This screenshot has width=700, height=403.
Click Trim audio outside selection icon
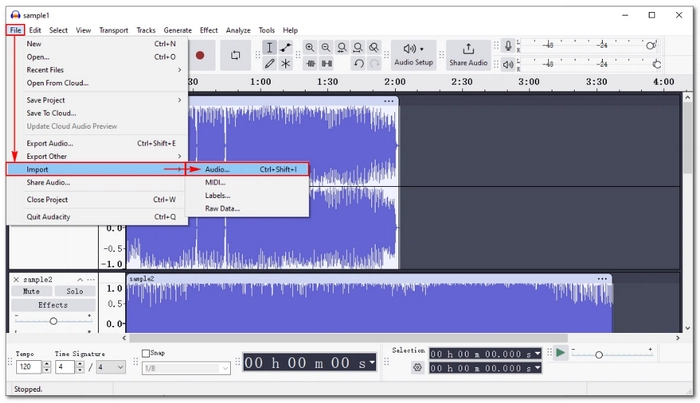(311, 64)
